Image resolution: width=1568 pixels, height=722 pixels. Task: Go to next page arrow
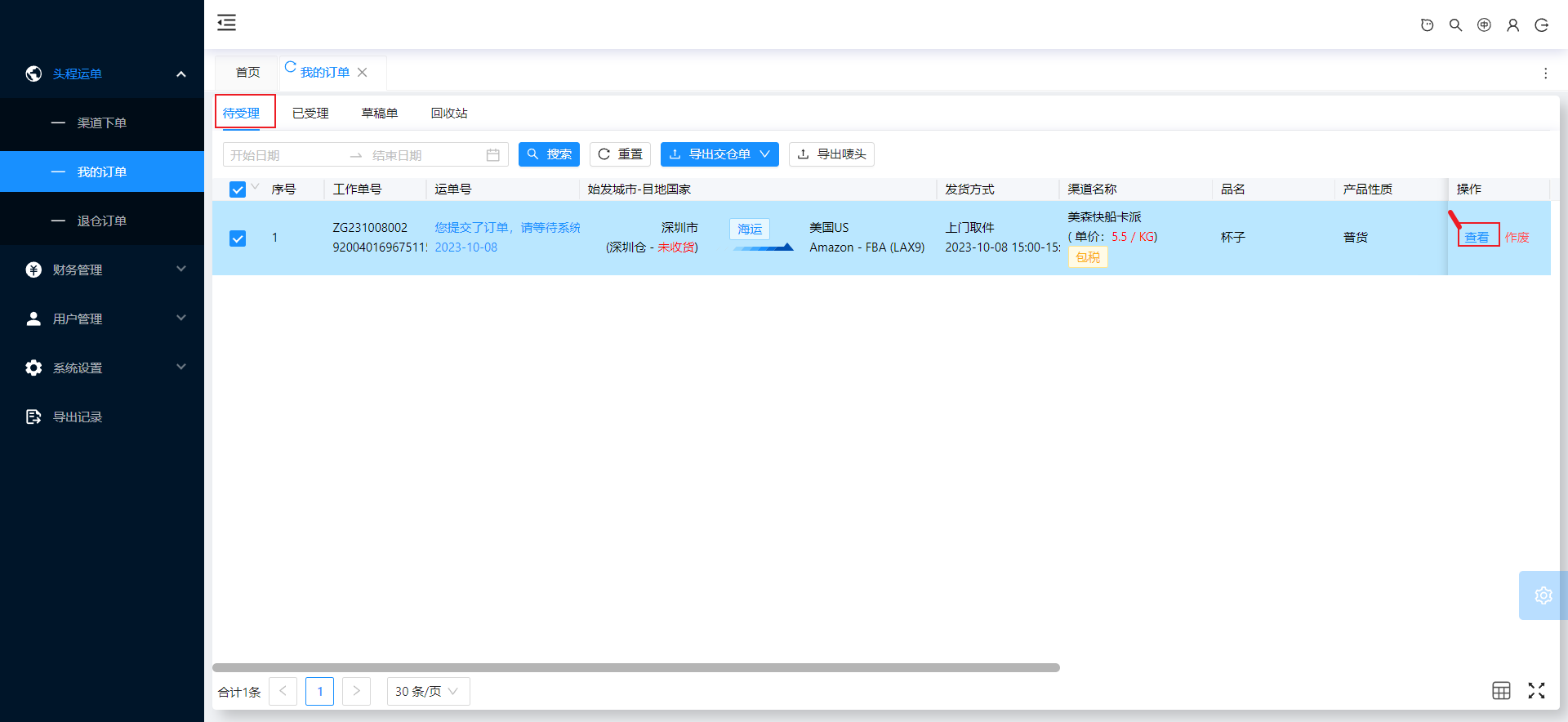[x=356, y=691]
